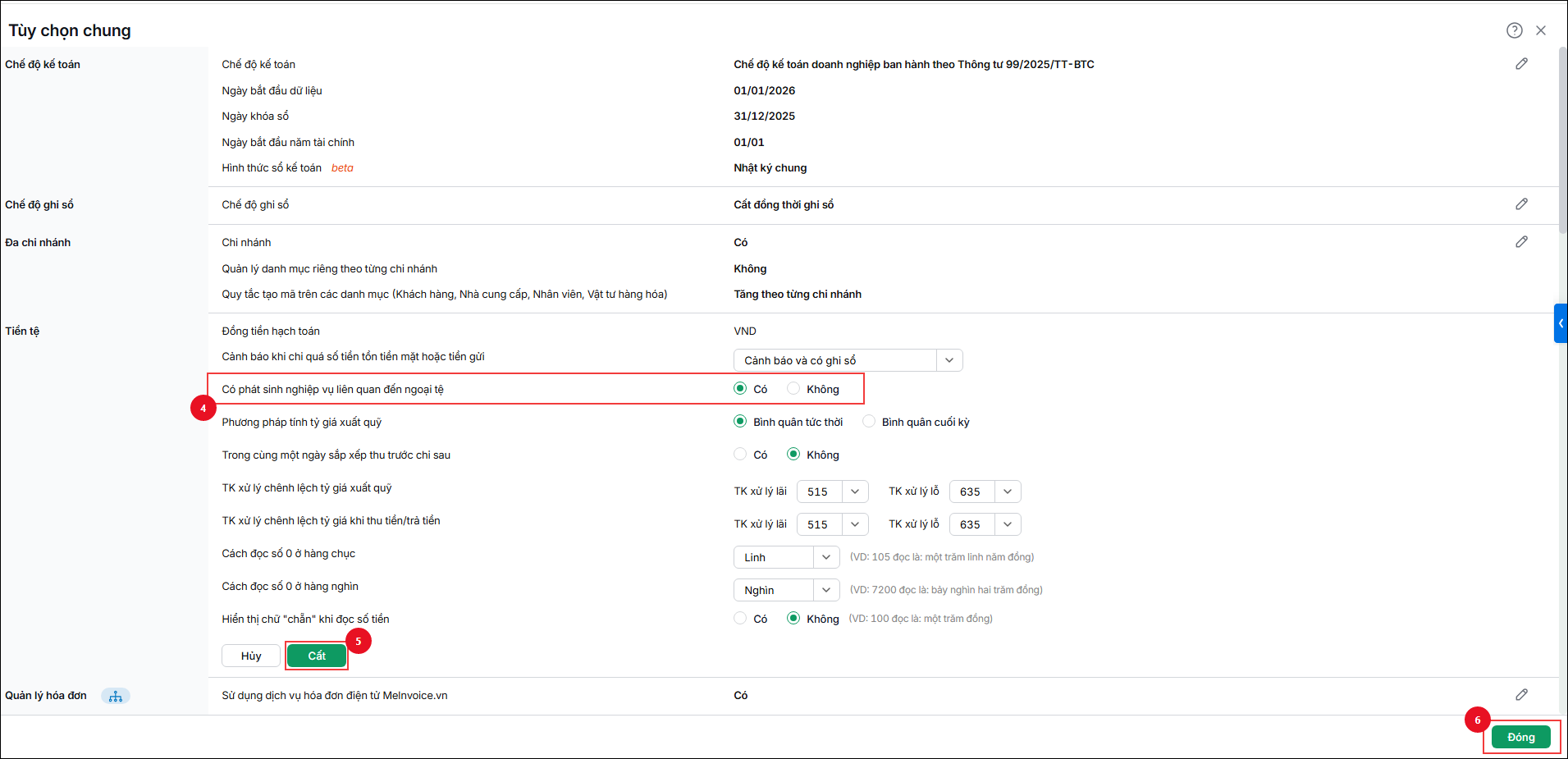Click the Đa chi nhánh section heading
Image resolution: width=1568 pixels, height=759 pixels.
38,242
